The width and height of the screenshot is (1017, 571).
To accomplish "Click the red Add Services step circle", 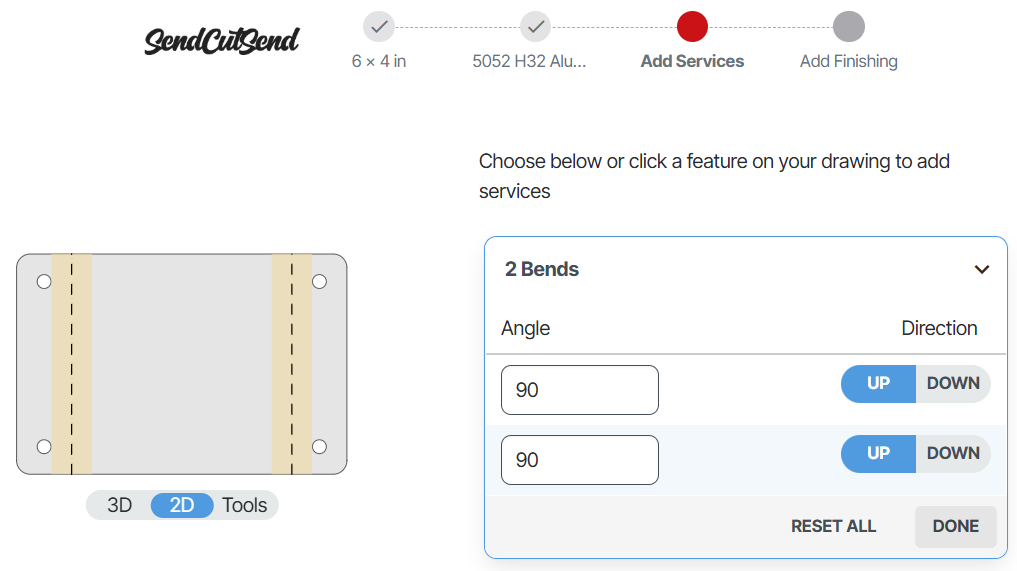I will pyautogui.click(x=692, y=27).
